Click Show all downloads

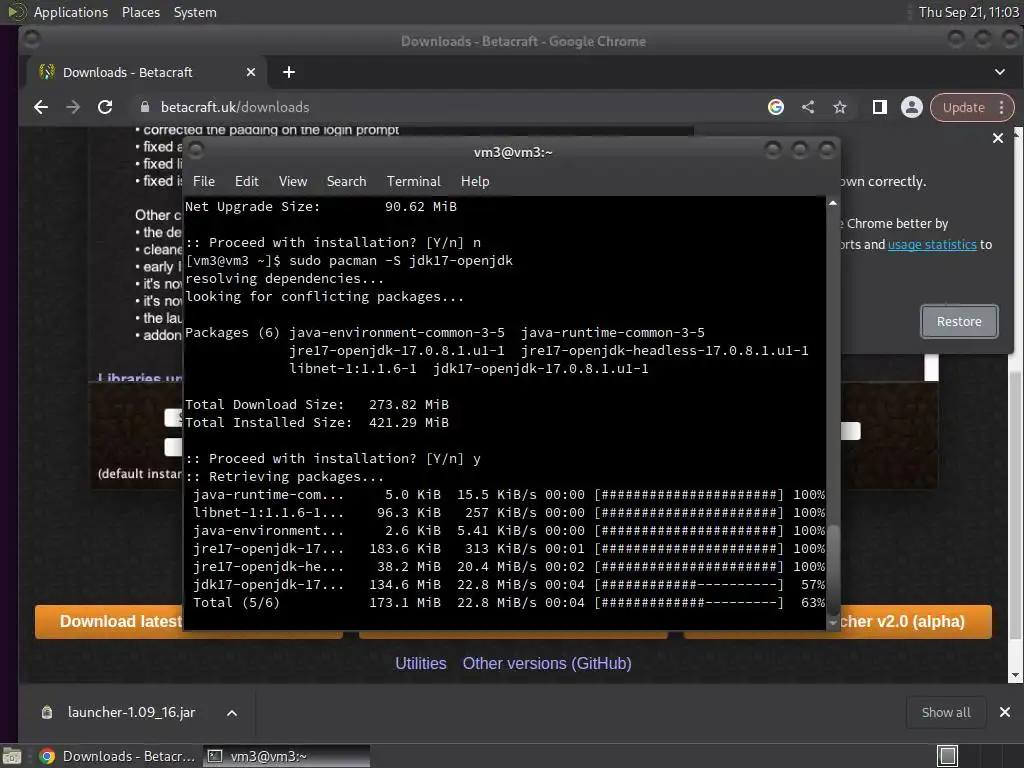tap(946, 712)
